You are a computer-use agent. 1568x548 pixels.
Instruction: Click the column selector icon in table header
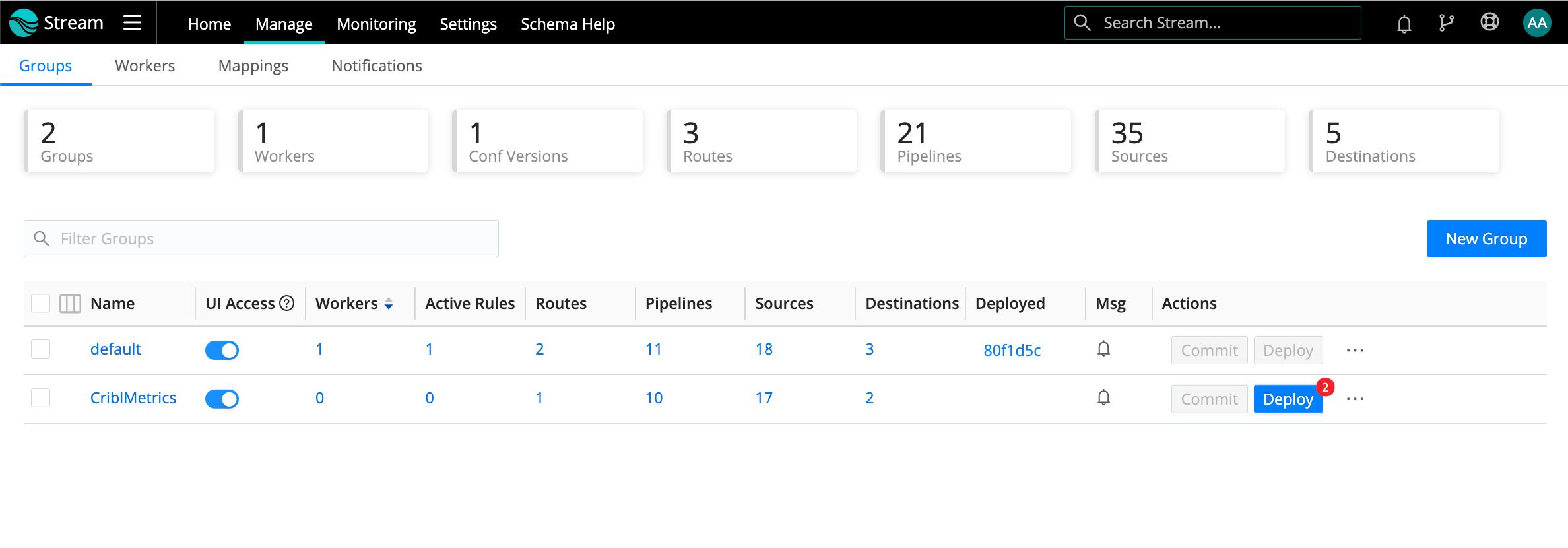click(x=70, y=304)
